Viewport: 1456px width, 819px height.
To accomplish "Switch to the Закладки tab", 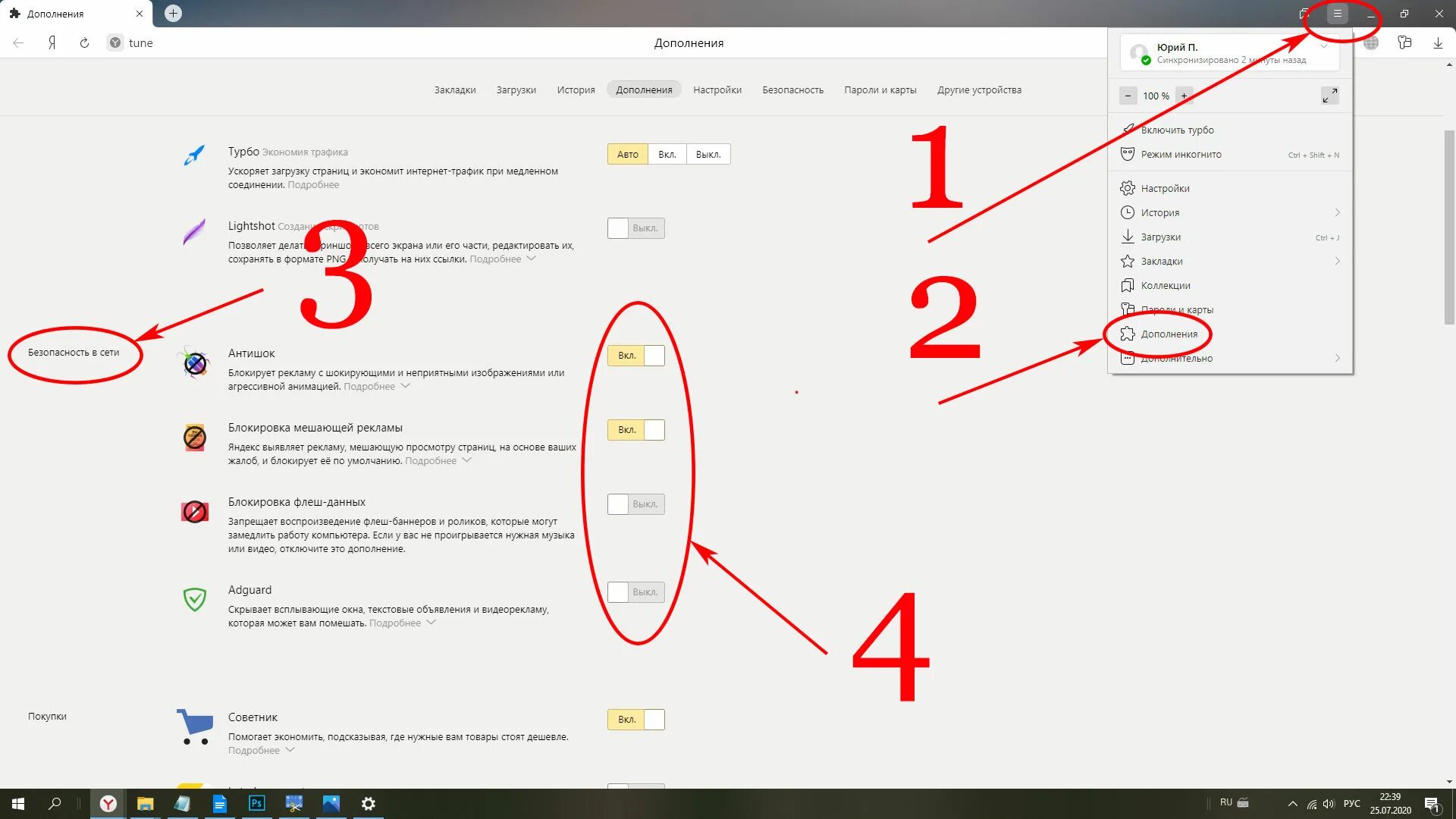I will click(455, 89).
